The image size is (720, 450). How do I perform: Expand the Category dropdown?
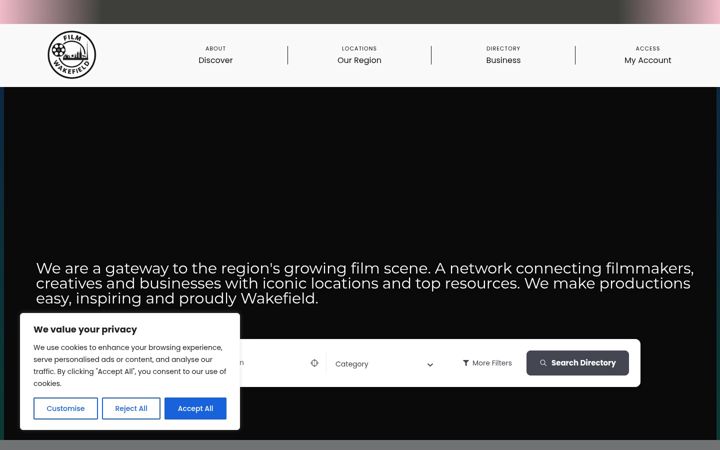[384, 364]
